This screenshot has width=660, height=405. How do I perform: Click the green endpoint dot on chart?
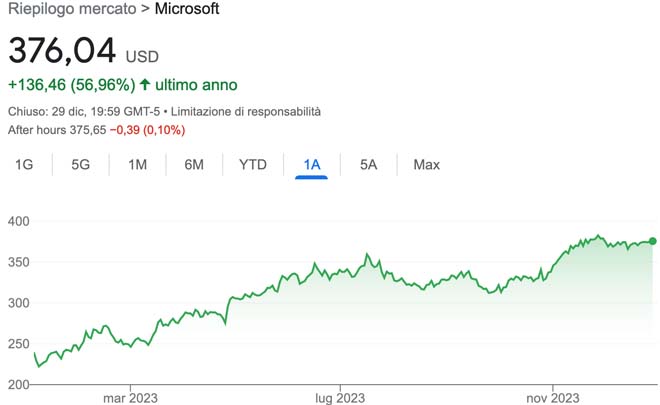(653, 241)
